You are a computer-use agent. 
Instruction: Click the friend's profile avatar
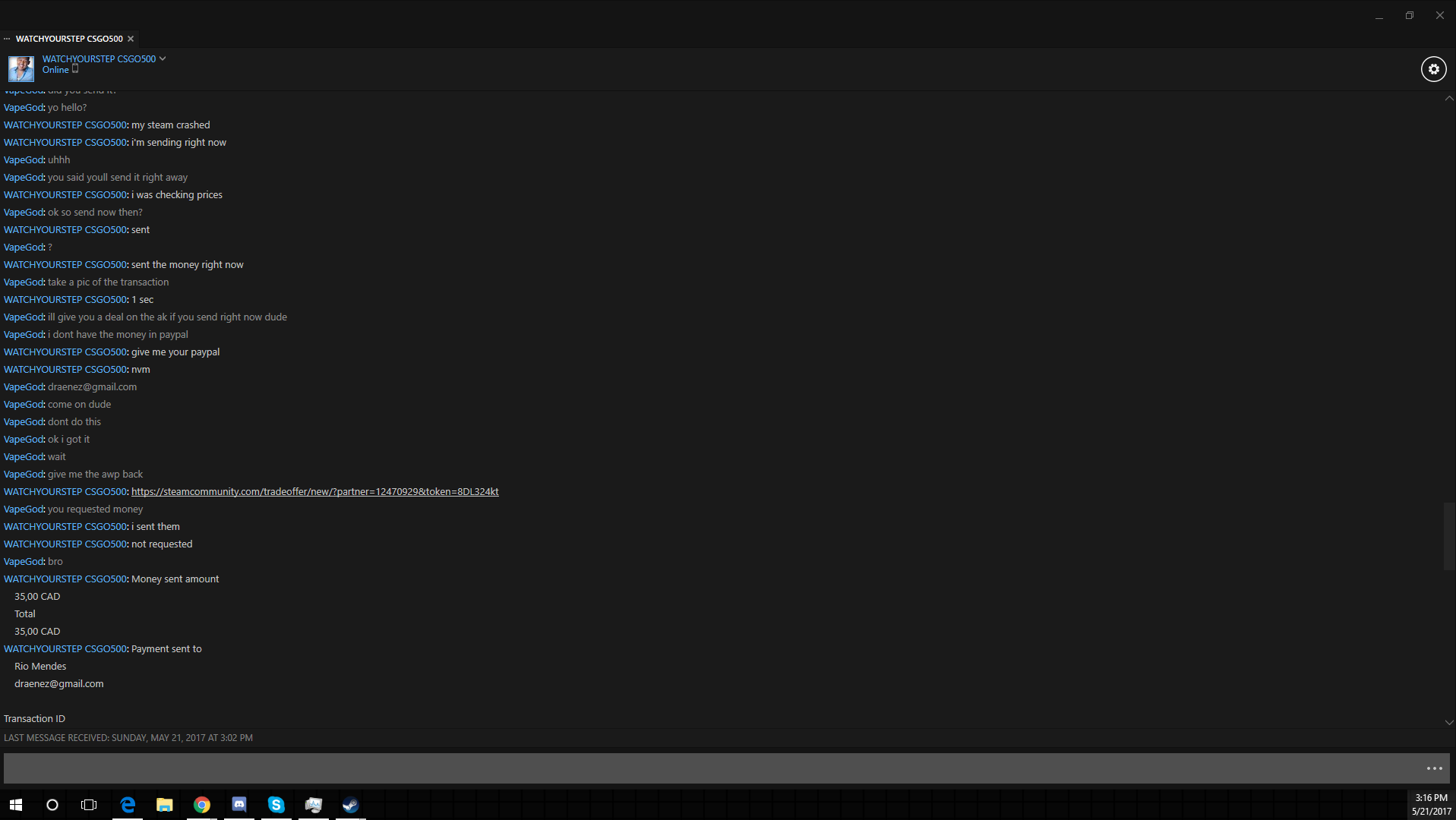click(x=21, y=68)
